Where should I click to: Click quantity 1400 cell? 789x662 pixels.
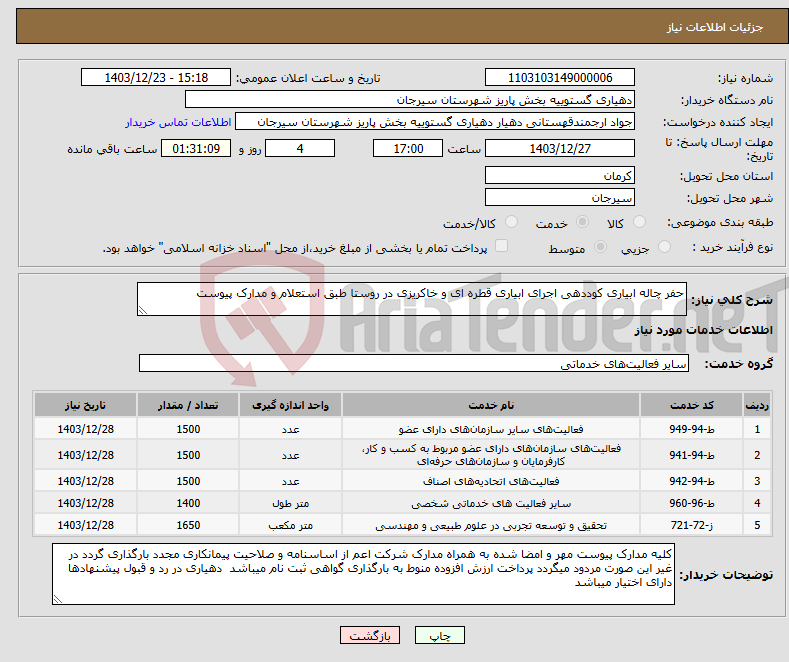pyautogui.click(x=188, y=503)
